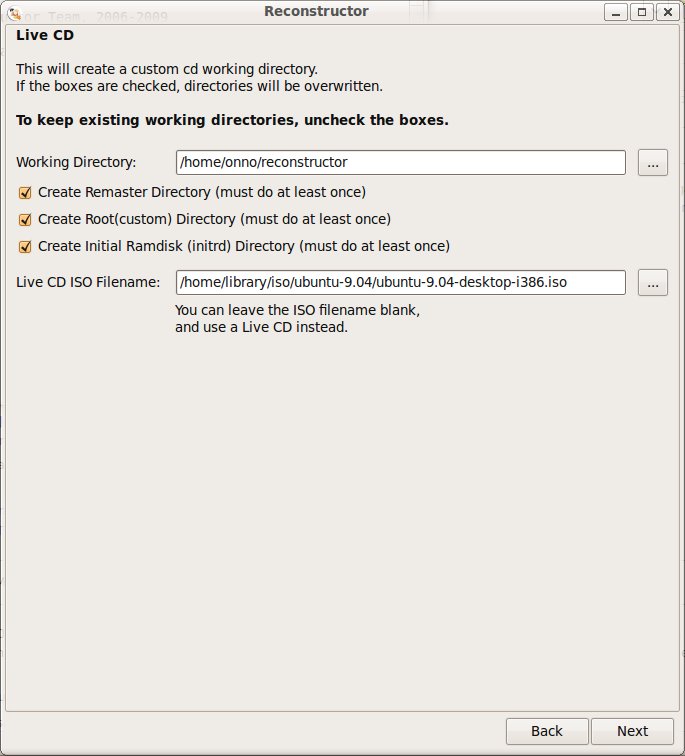This screenshot has width=685, height=756.
Task: Click 'Live CD ISO Filename:' label
Action: coord(88,282)
